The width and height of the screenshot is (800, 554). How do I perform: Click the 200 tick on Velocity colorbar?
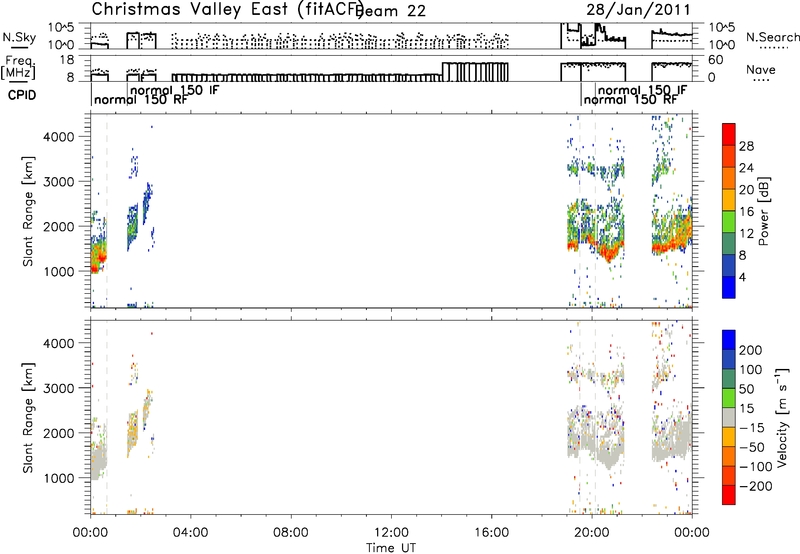click(751, 350)
